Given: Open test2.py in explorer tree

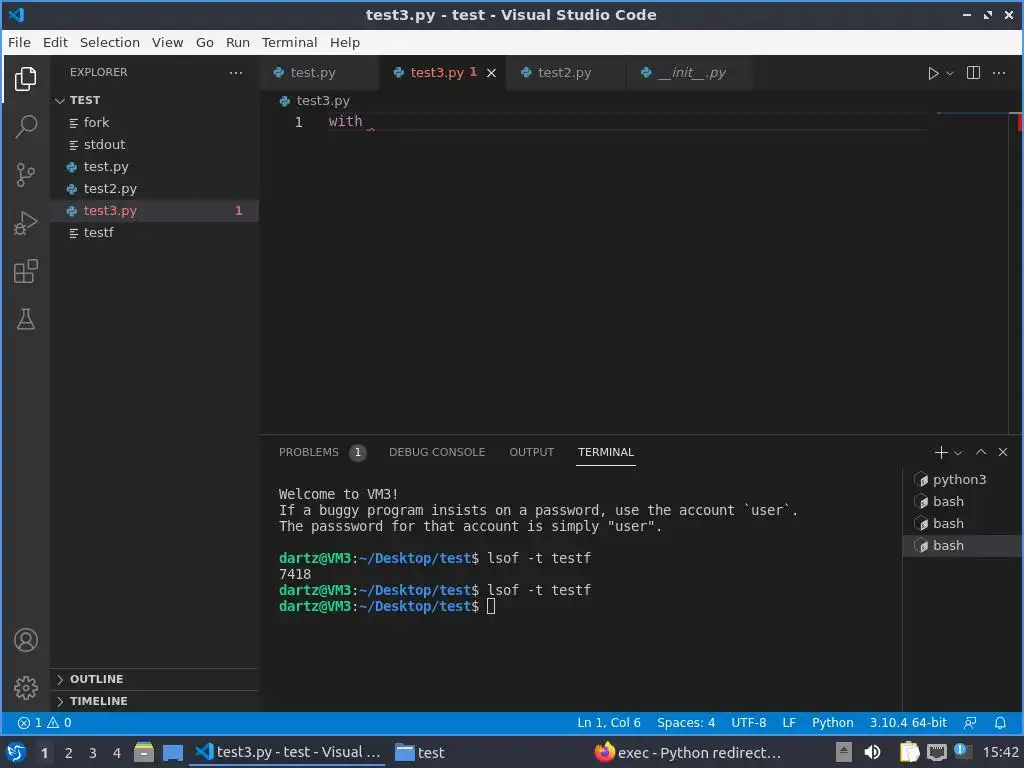Looking at the screenshot, I should click(155, 189).
